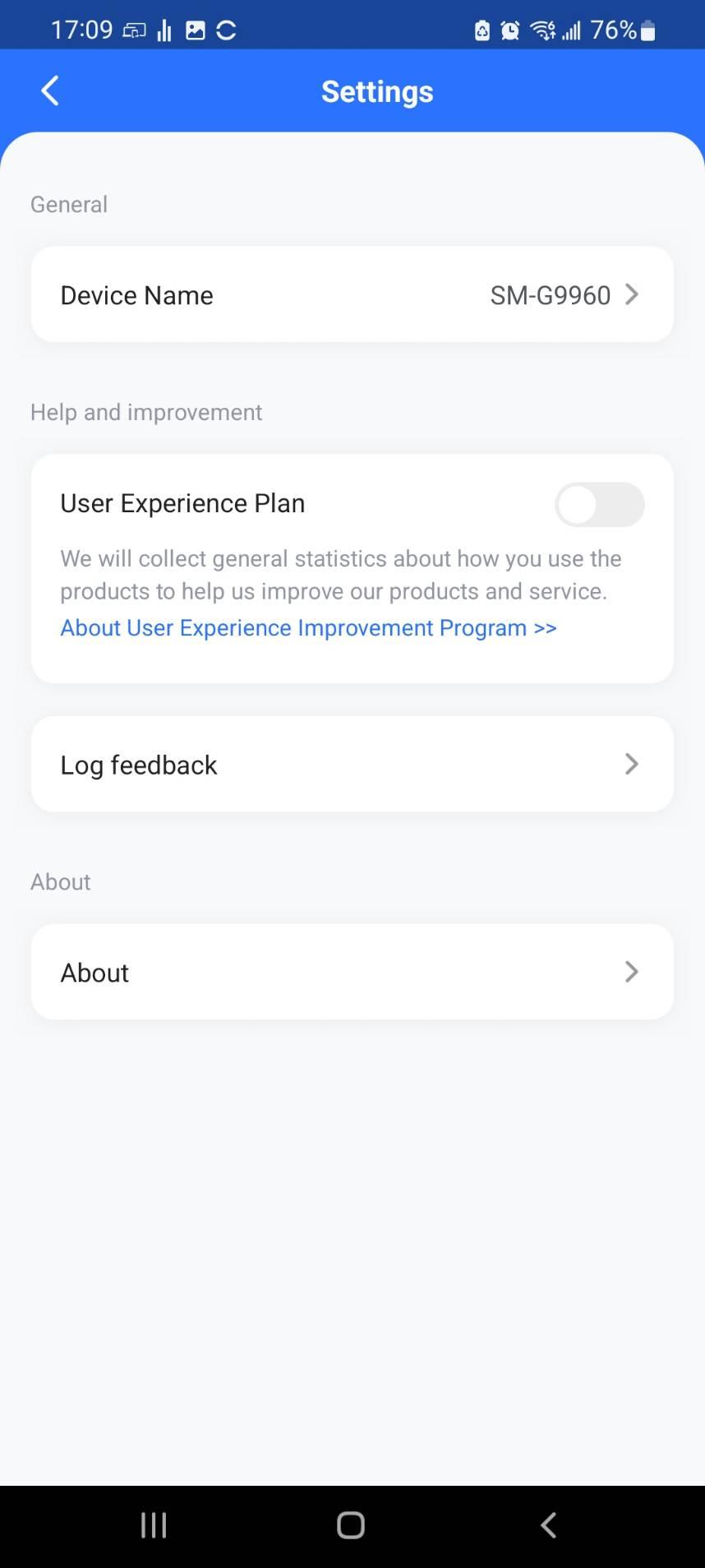Image resolution: width=705 pixels, height=1568 pixels.
Task: Tap the User Experience Plan label
Action: tap(182, 503)
